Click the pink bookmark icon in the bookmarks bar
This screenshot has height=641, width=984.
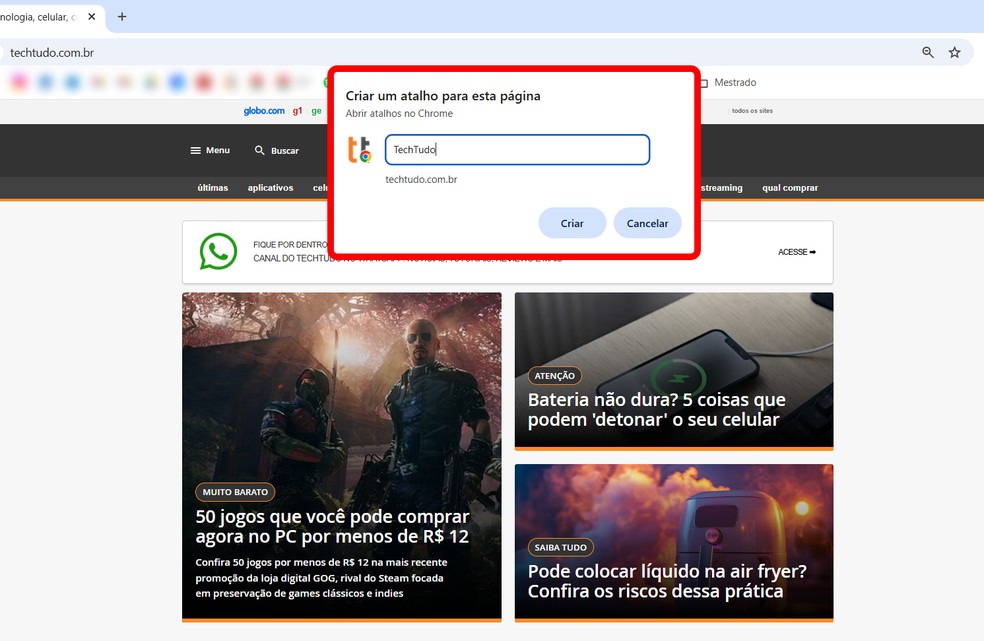[x=19, y=82]
